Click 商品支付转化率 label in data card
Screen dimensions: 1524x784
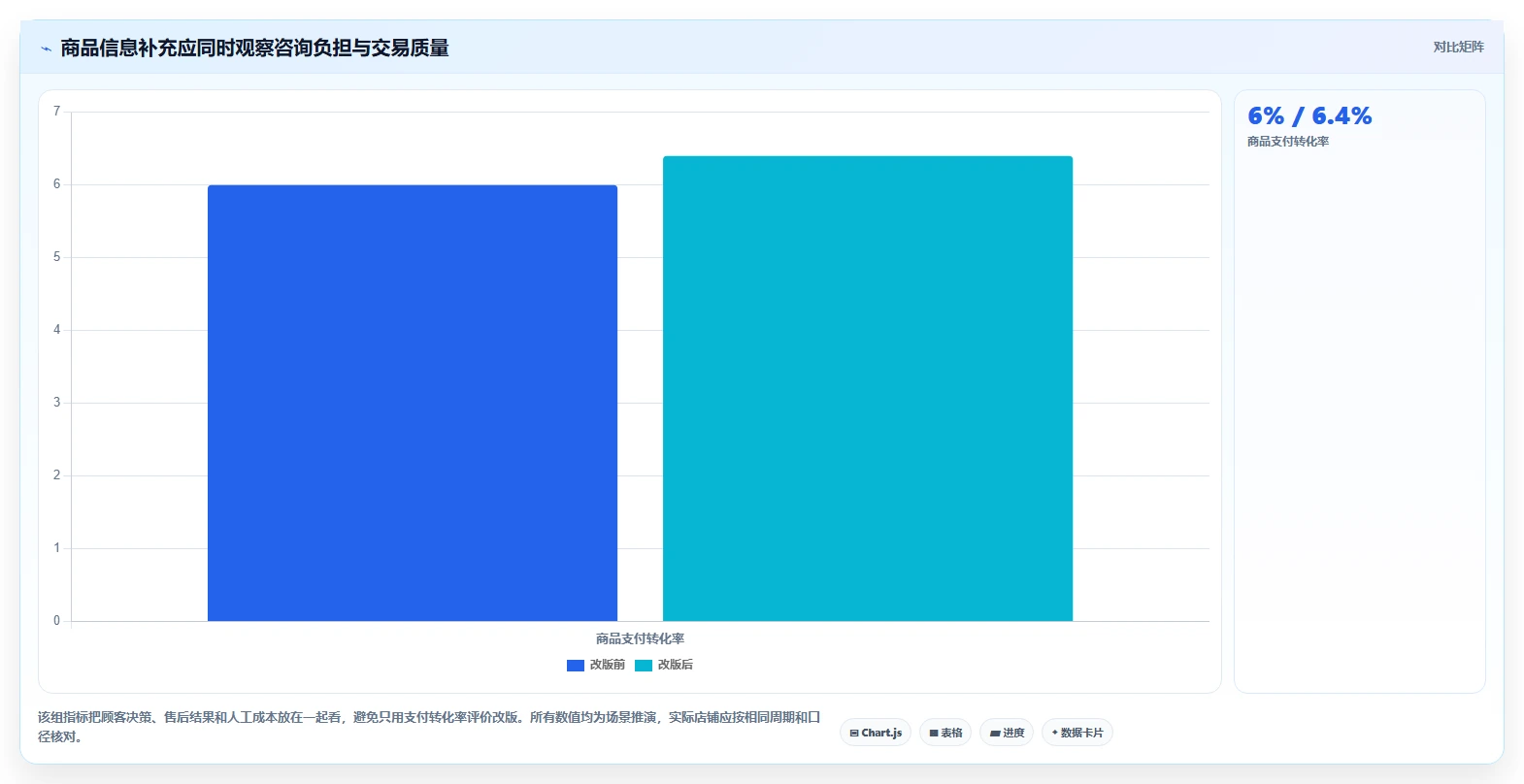point(1288,142)
